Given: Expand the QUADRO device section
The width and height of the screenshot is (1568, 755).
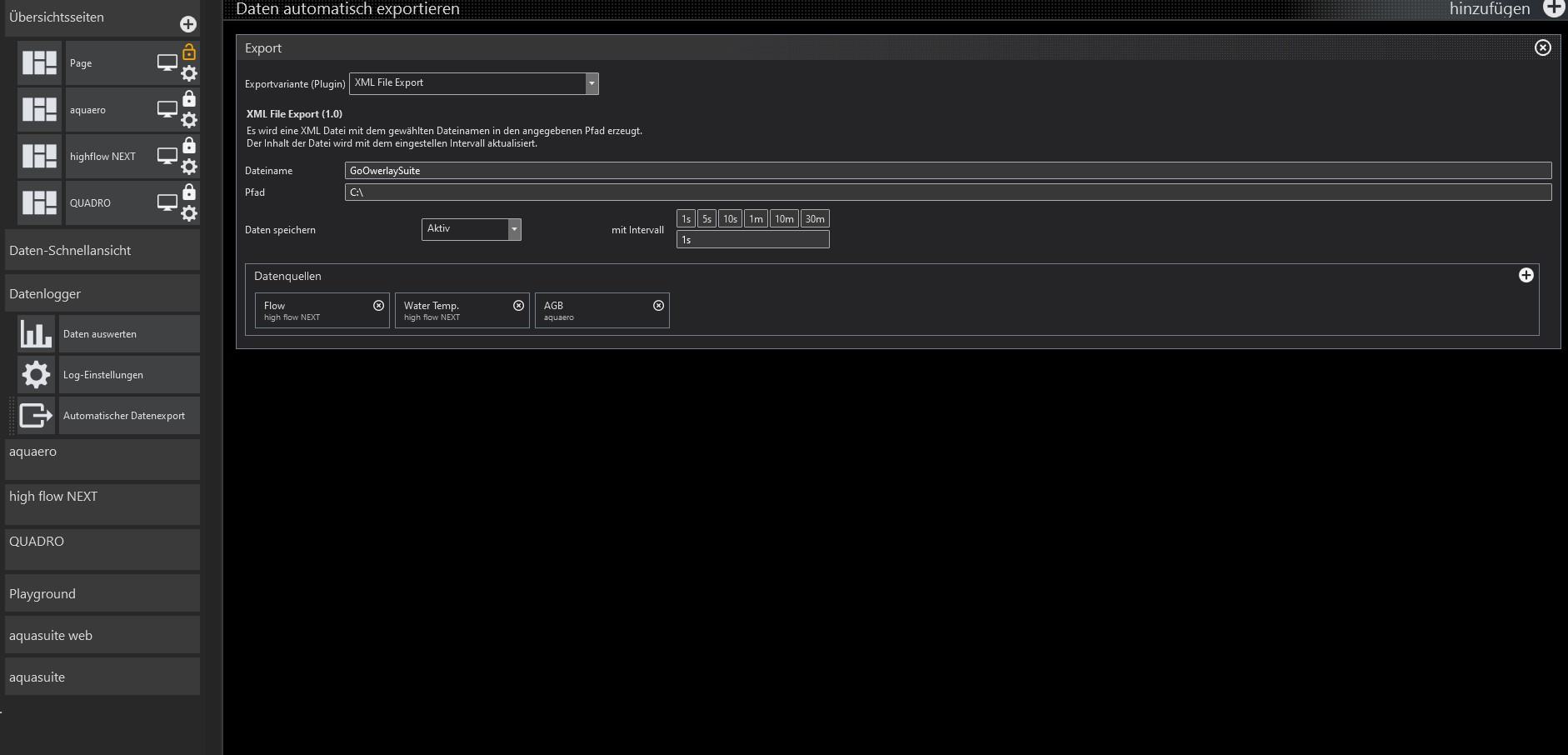Looking at the screenshot, I should (x=102, y=549).
